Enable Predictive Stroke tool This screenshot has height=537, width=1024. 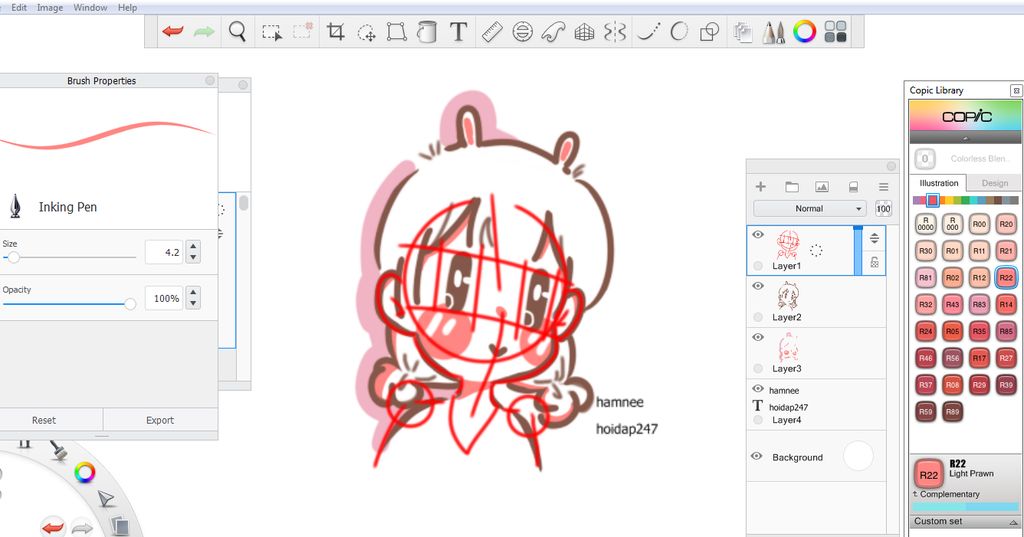679,31
